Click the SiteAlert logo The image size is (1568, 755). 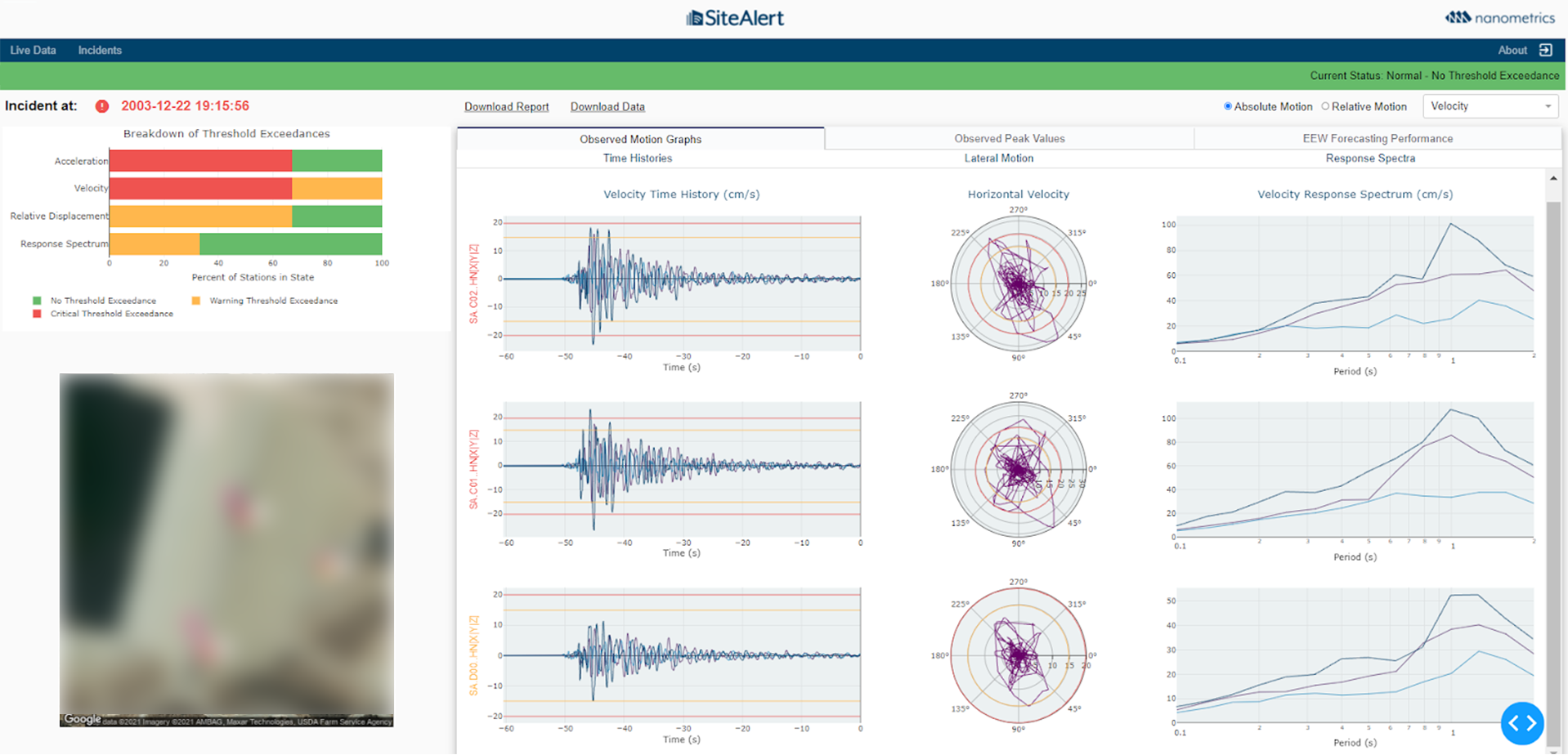734,17
